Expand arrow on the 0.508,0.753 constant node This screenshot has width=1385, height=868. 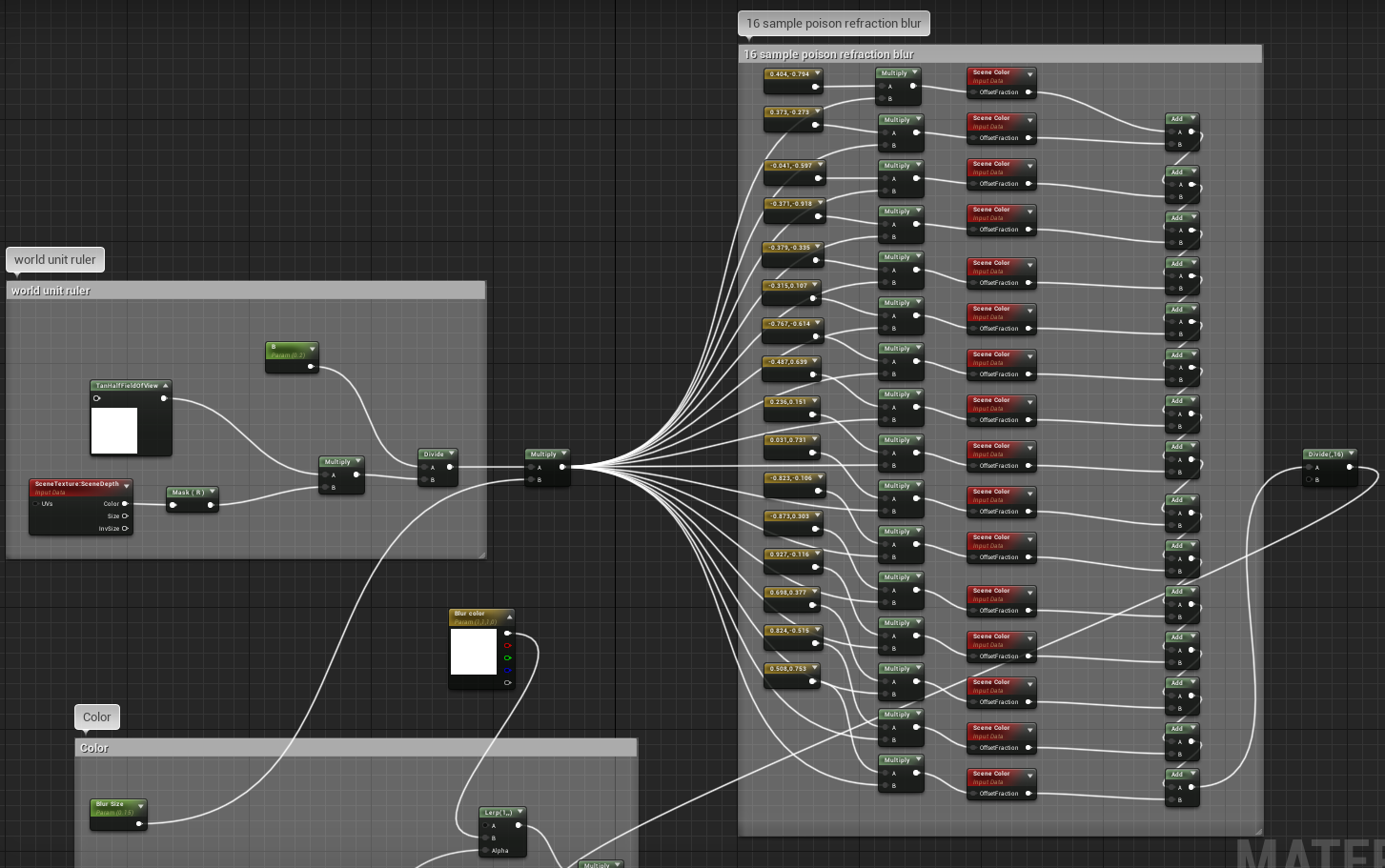tap(815, 668)
